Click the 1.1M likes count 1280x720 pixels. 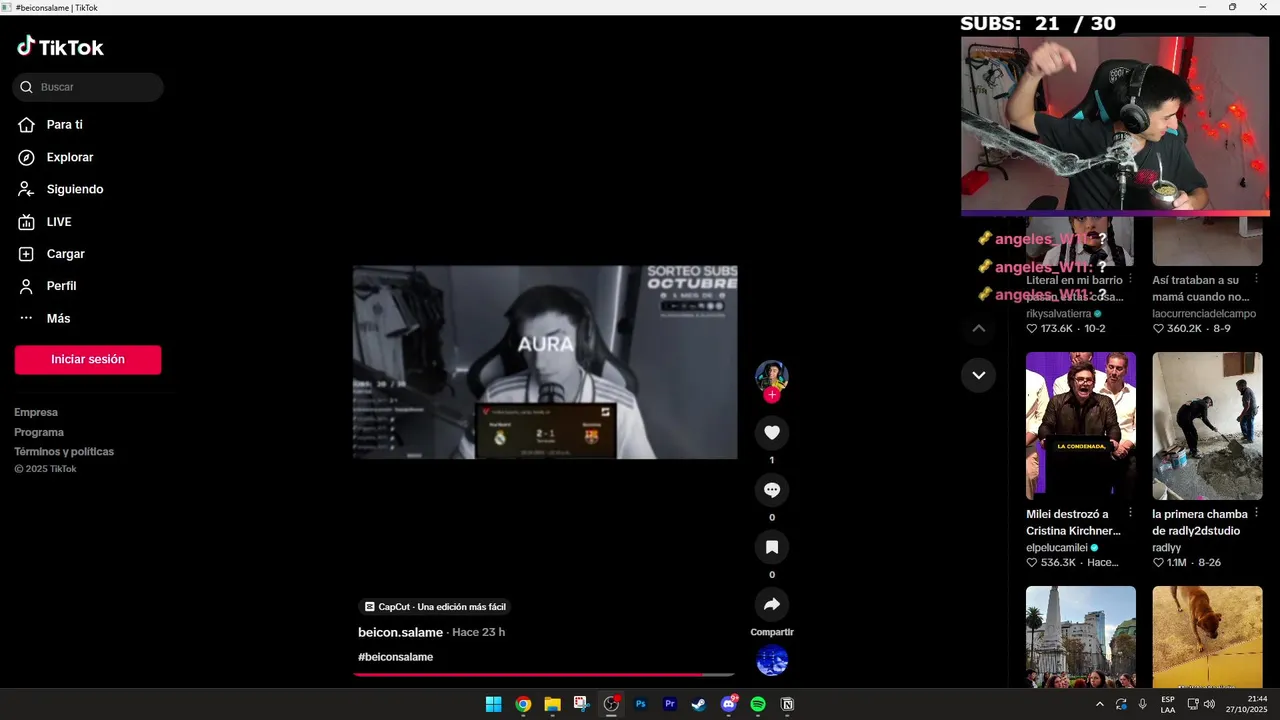pyautogui.click(x=1176, y=563)
